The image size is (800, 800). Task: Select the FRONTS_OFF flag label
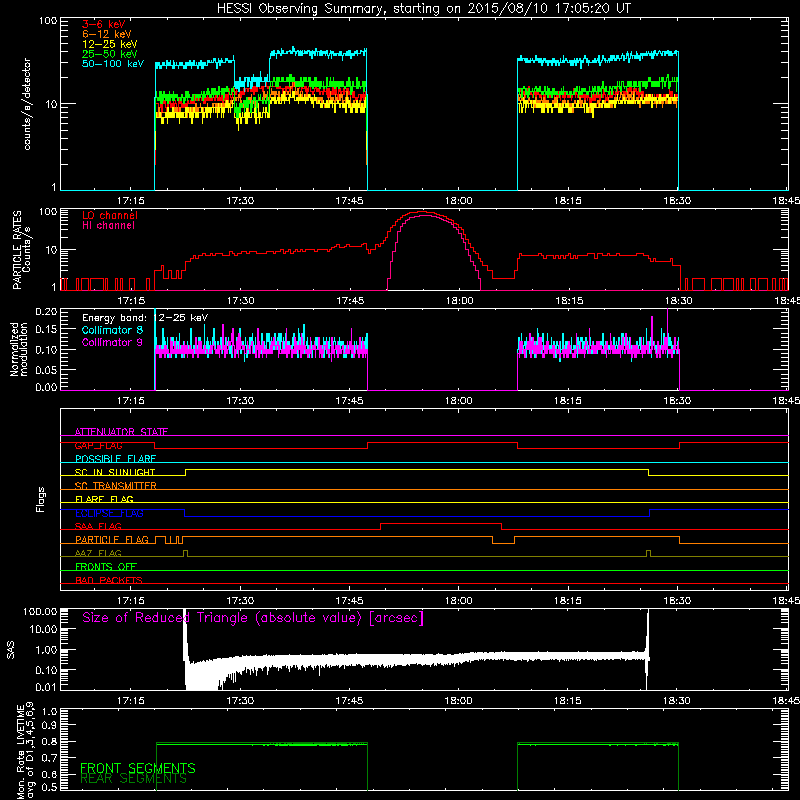(x=106, y=566)
